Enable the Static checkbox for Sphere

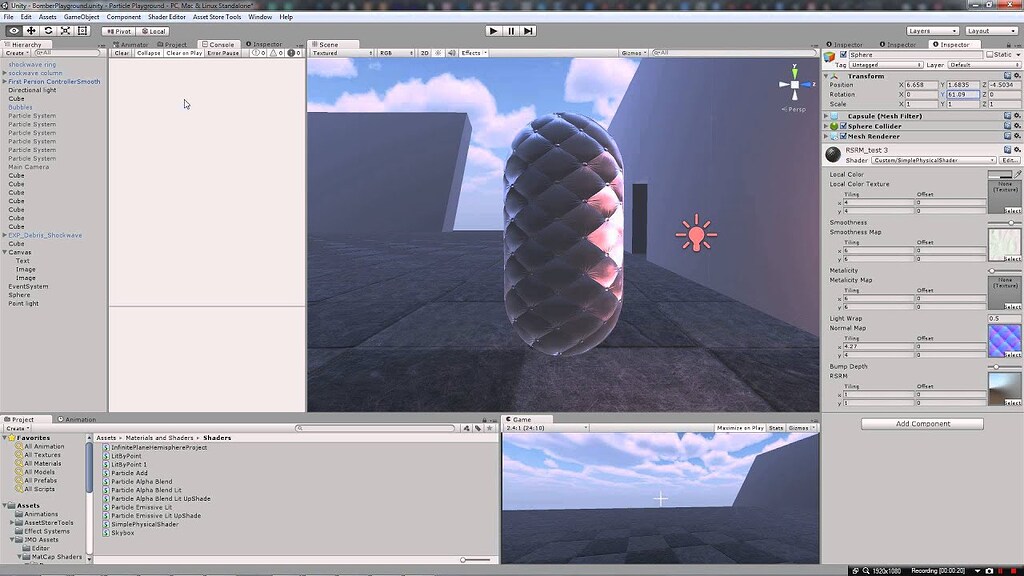[990, 55]
